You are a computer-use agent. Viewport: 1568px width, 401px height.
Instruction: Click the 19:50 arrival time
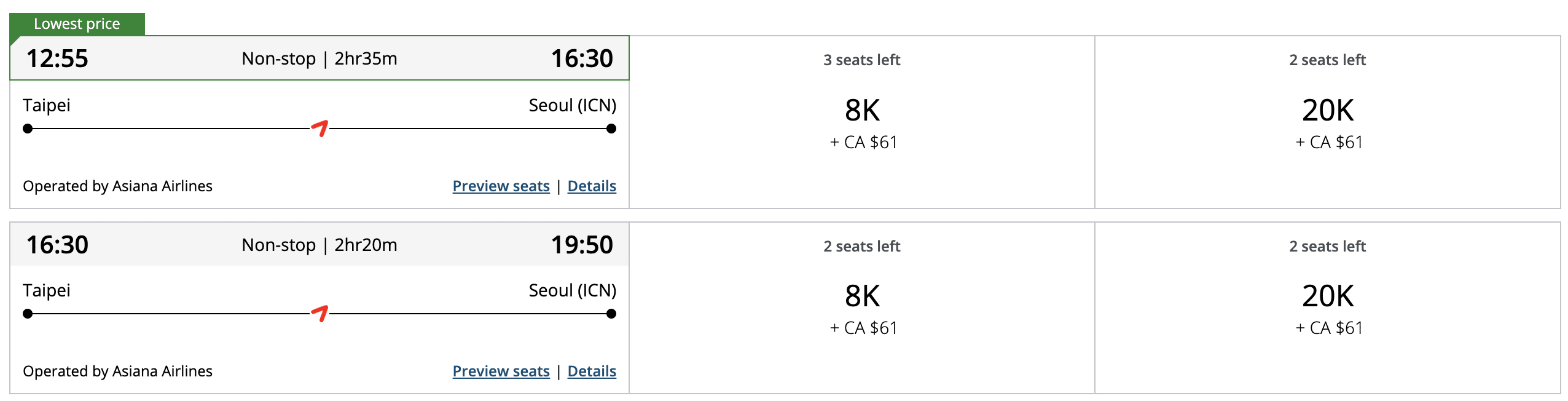(582, 245)
